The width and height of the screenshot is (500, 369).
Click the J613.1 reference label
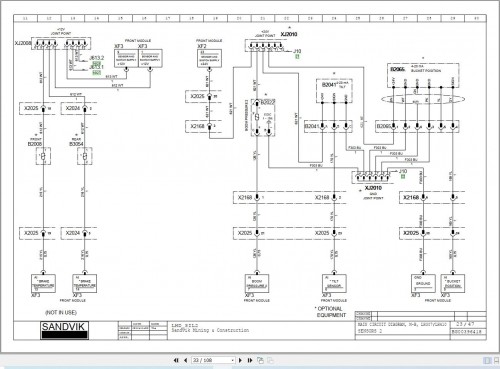[x=97, y=67]
